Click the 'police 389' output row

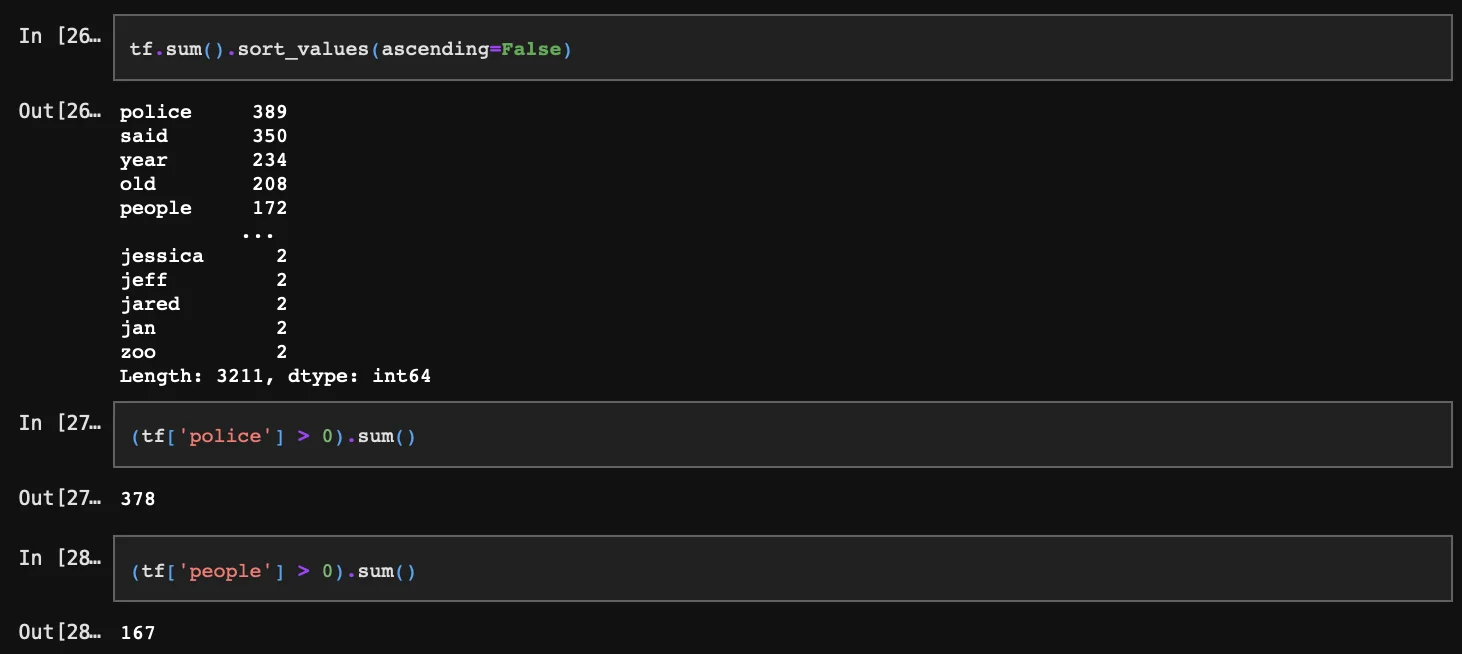click(203, 112)
